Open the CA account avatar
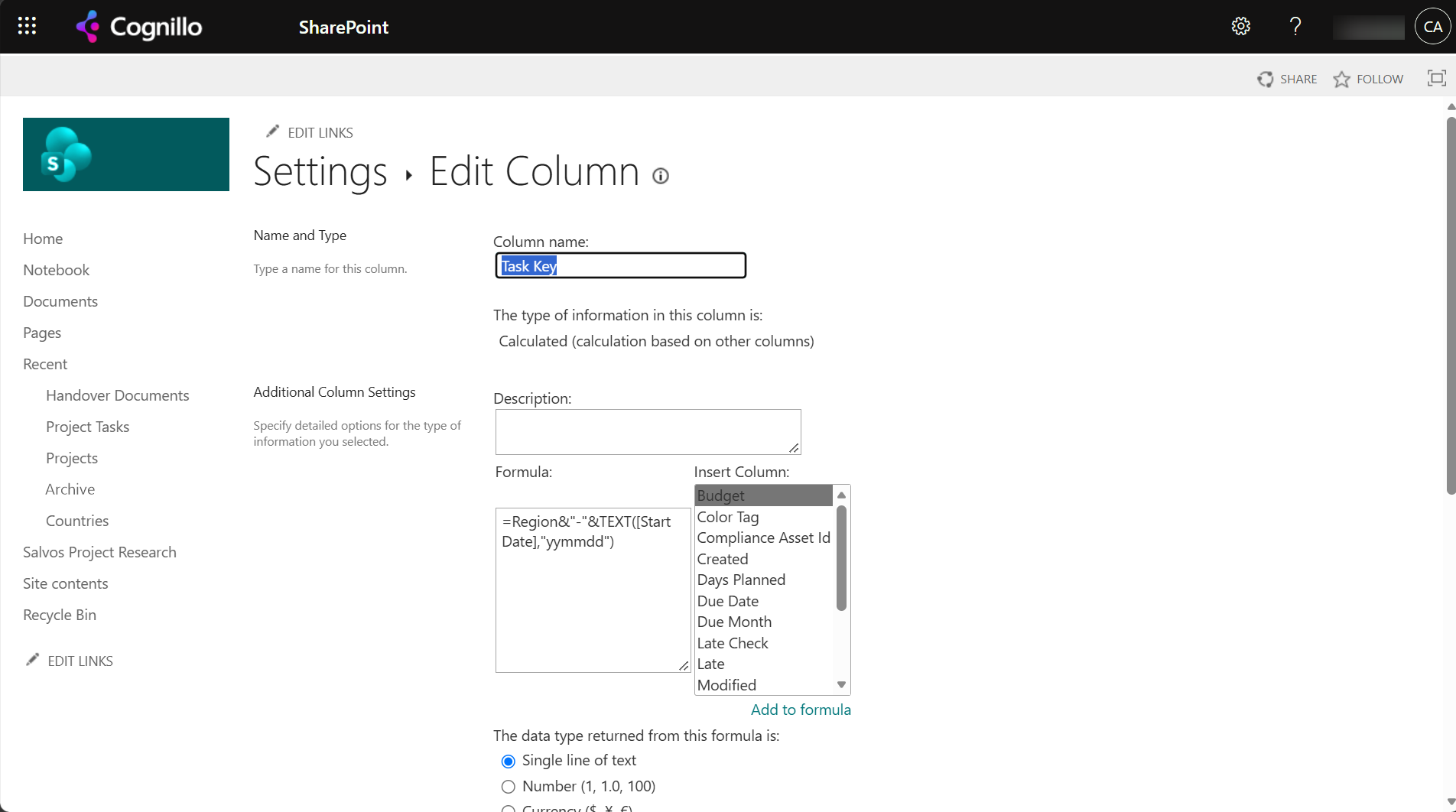 pyautogui.click(x=1432, y=27)
